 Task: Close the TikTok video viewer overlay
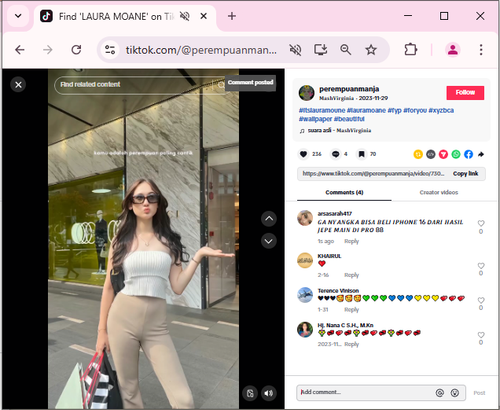pyautogui.click(x=18, y=85)
